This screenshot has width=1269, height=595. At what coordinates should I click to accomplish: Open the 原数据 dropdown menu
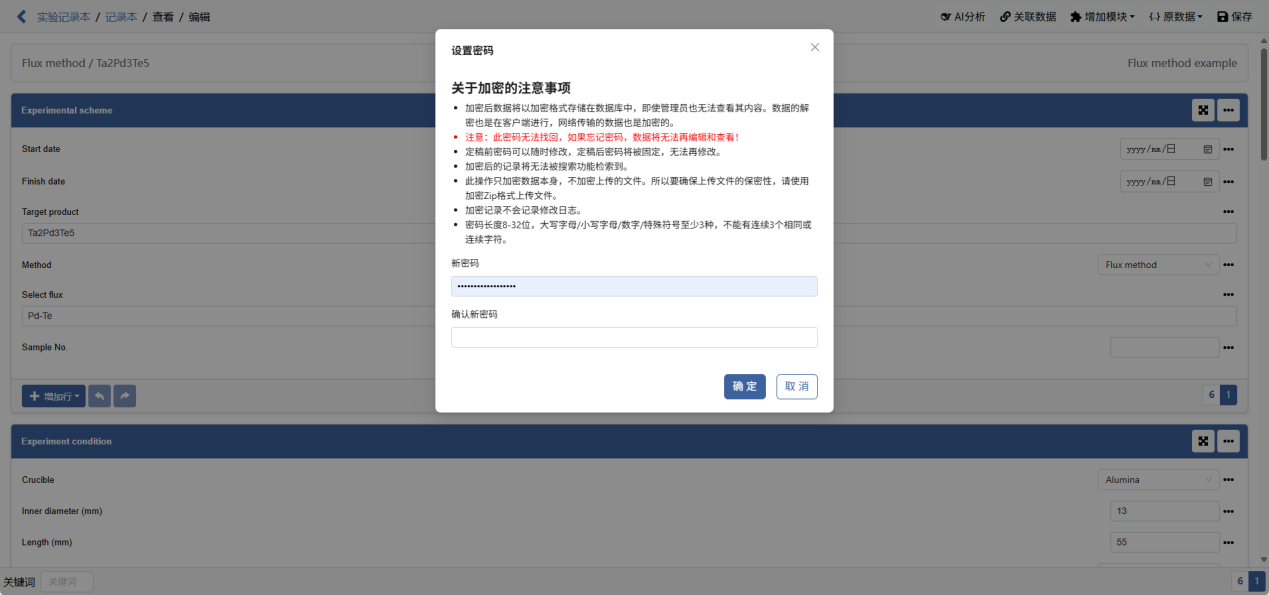pyautogui.click(x=1175, y=16)
